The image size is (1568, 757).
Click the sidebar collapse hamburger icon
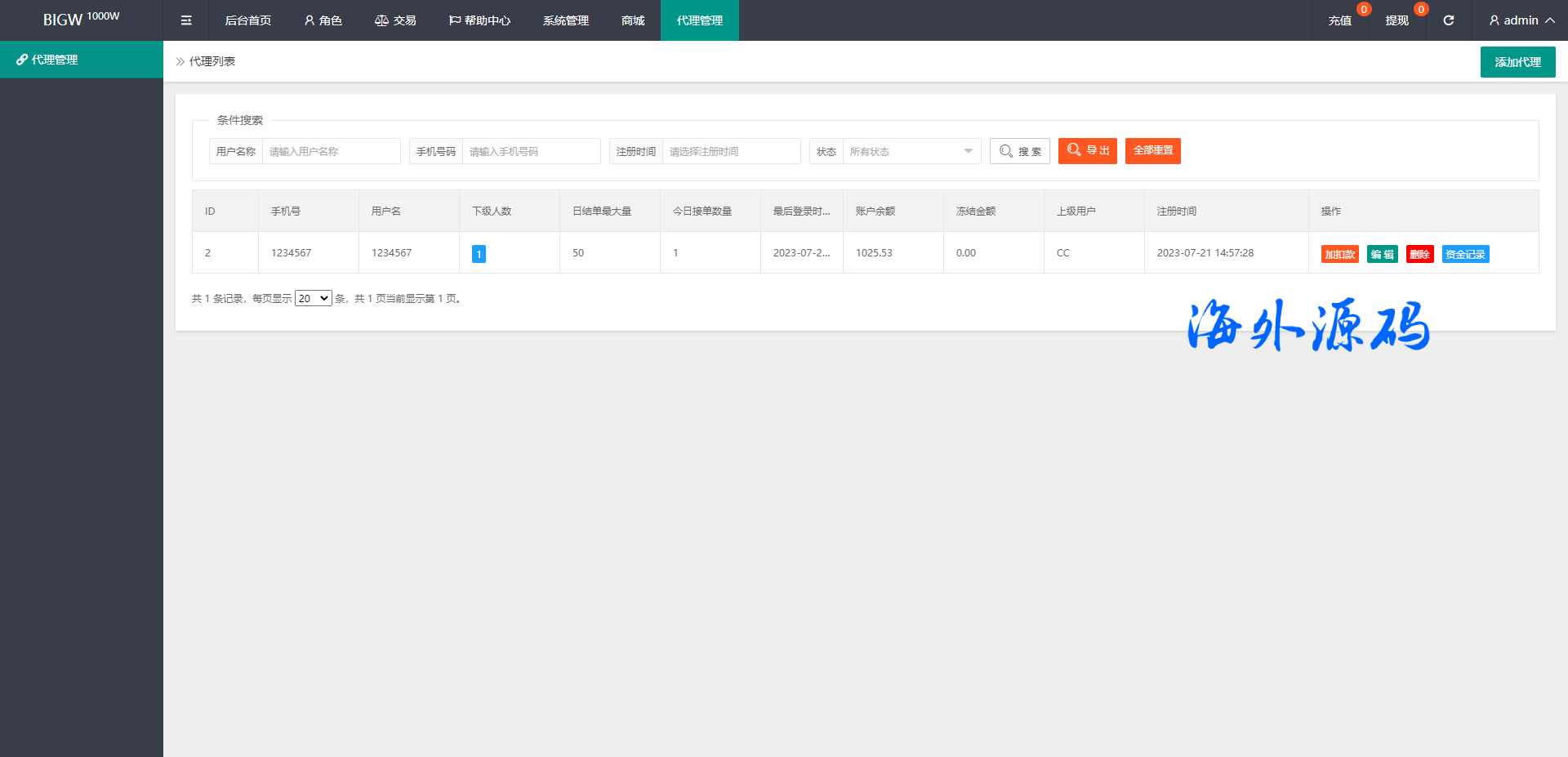(x=186, y=20)
